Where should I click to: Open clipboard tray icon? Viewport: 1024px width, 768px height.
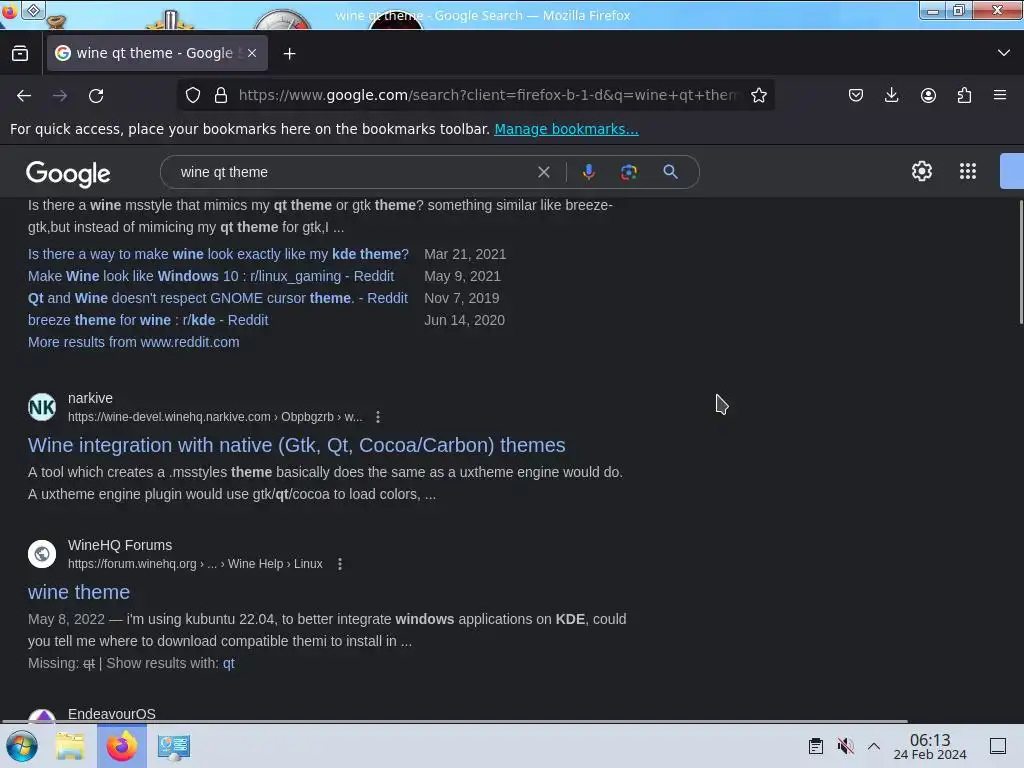click(x=816, y=746)
